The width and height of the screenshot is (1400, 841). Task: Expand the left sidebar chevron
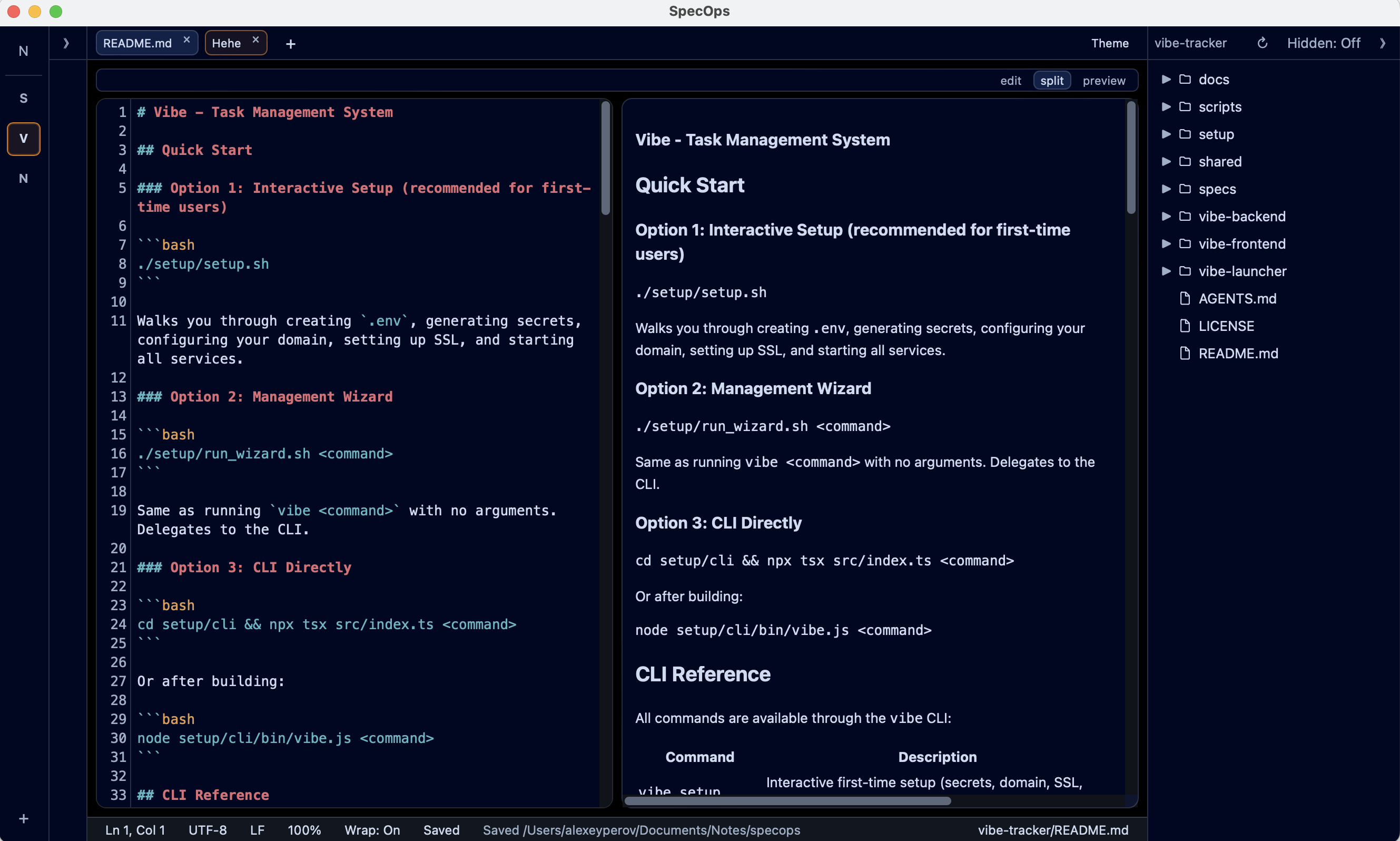click(66, 43)
